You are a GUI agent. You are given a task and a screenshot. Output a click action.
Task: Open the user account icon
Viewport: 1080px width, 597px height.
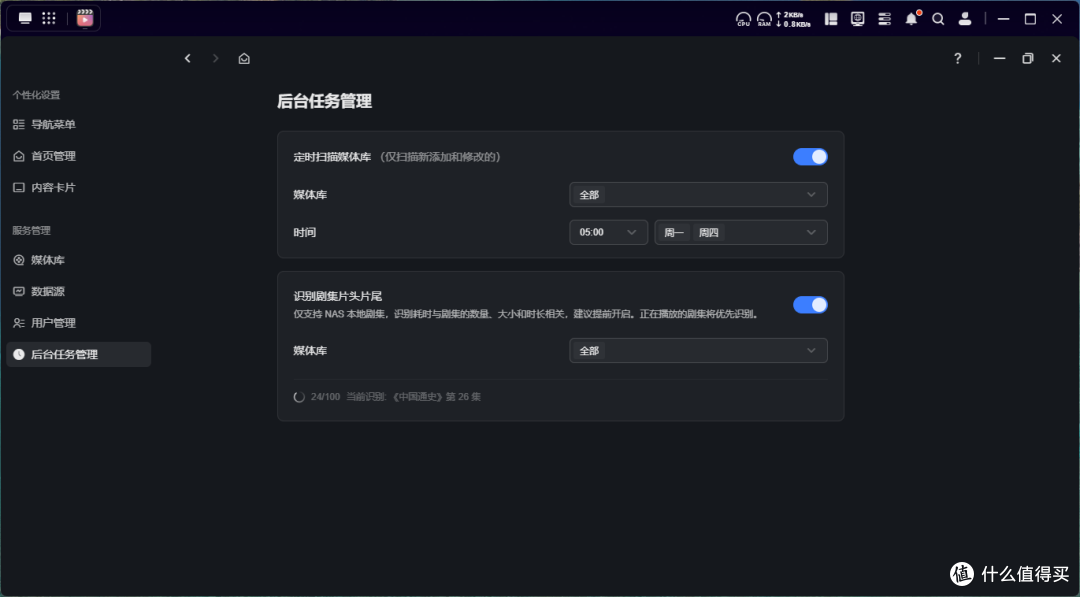click(965, 19)
